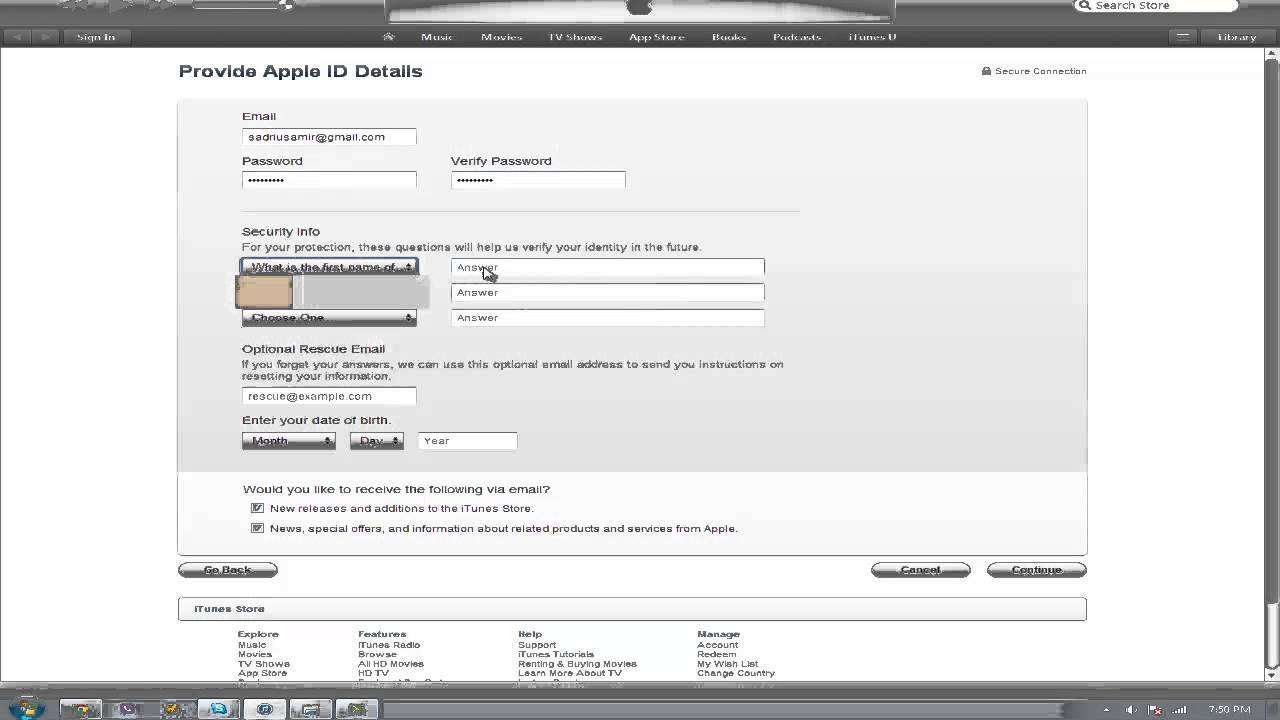Screen dimensions: 1280x720
Task: Open Chrome from the taskbar
Action: click(x=80, y=709)
